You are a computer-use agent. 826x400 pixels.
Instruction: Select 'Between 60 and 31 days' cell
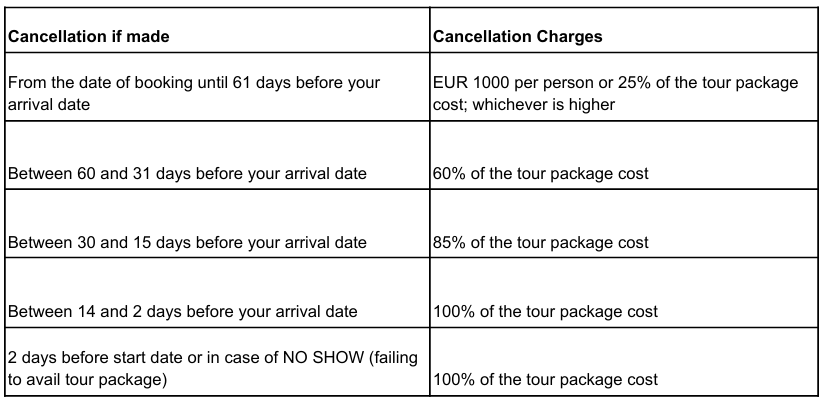pos(218,155)
